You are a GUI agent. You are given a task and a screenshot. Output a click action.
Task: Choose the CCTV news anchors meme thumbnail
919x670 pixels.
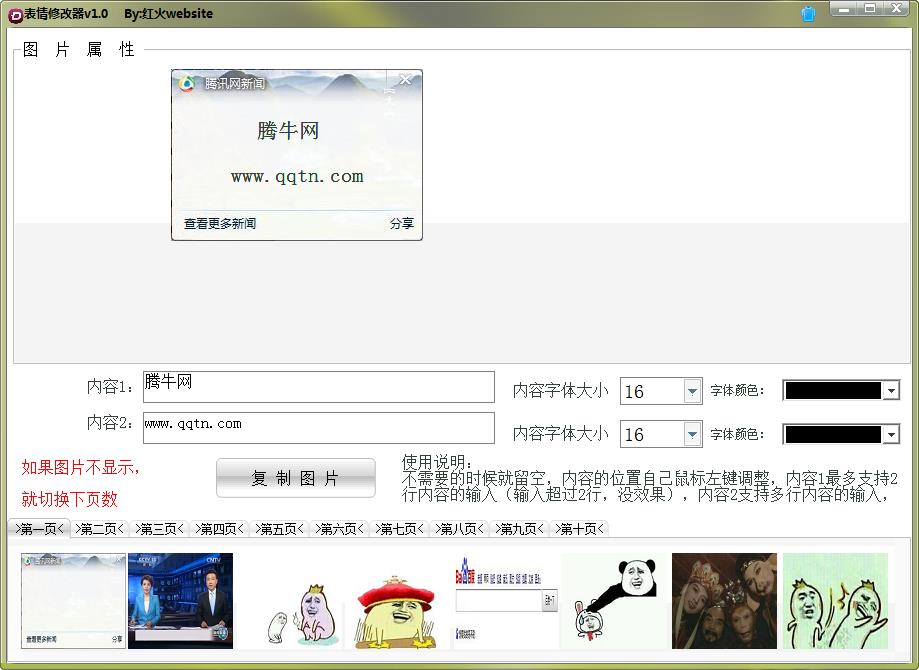[180, 600]
